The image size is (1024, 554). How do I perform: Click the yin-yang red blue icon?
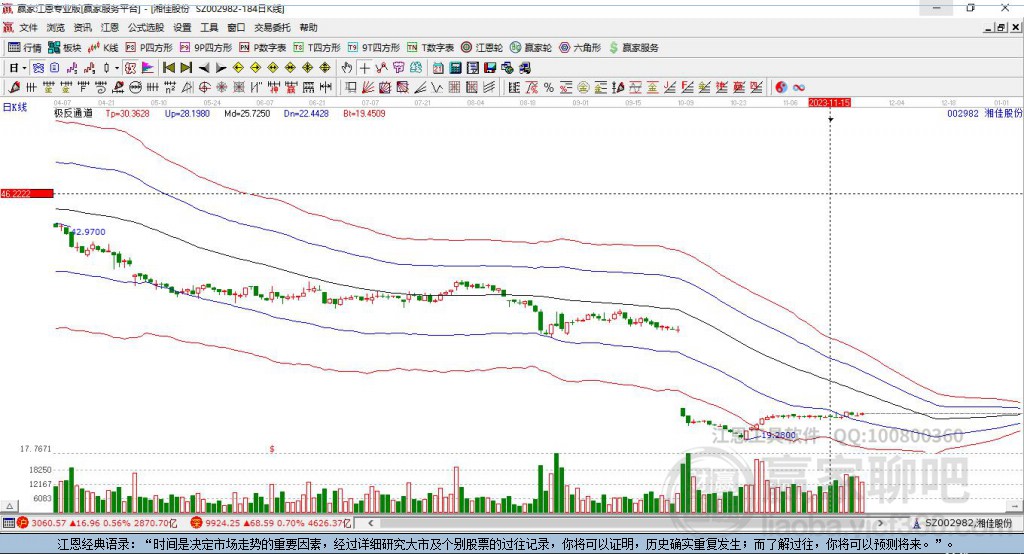coord(781,88)
